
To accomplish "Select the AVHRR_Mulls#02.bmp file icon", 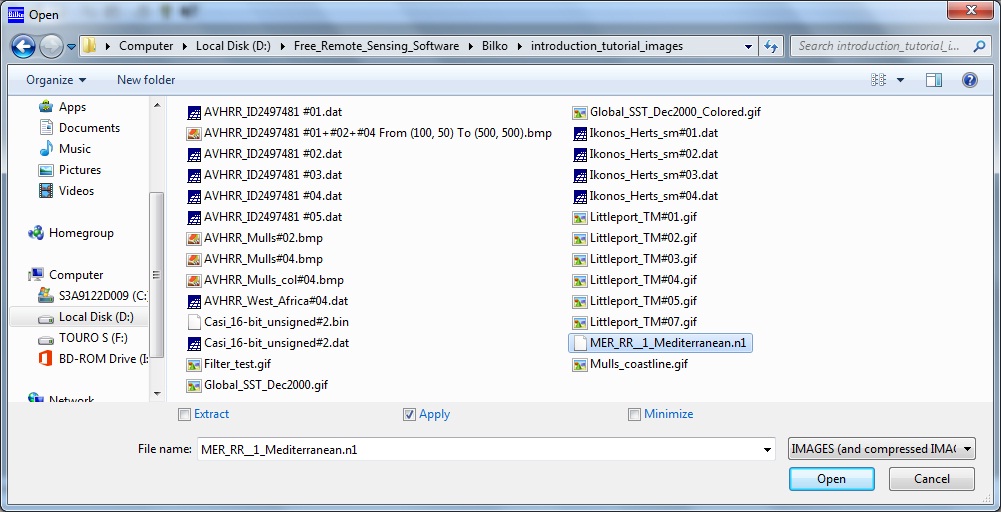I will tap(194, 238).
